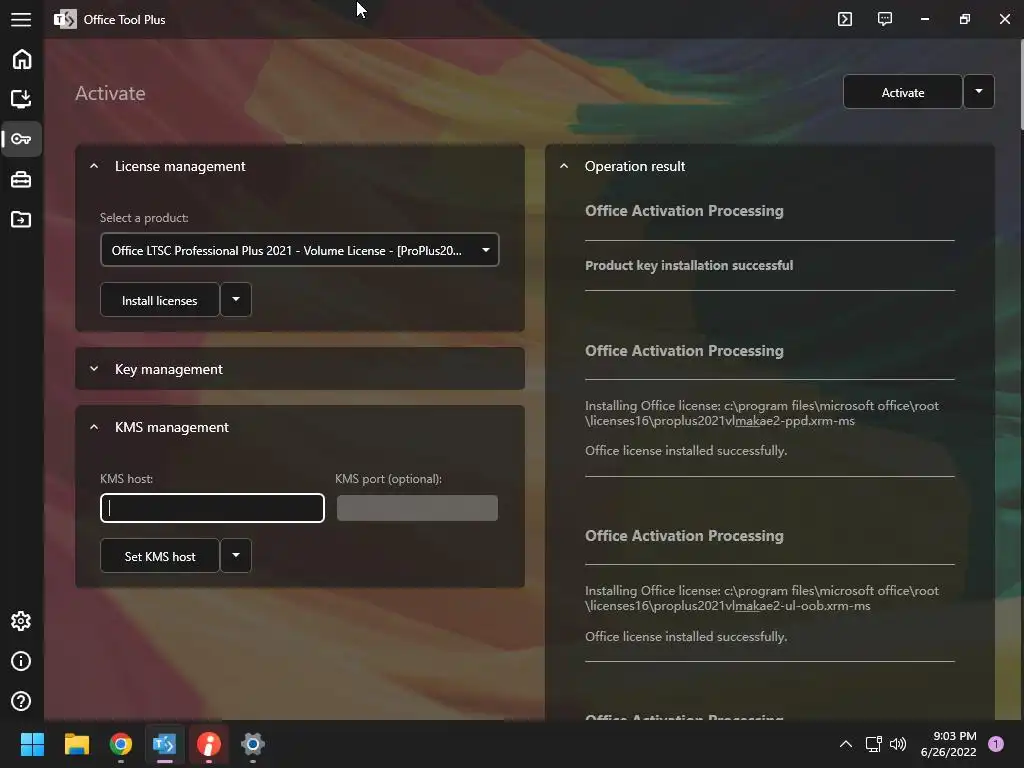Go to the Home page icon
Viewport: 1024px width, 768px height.
tap(22, 59)
